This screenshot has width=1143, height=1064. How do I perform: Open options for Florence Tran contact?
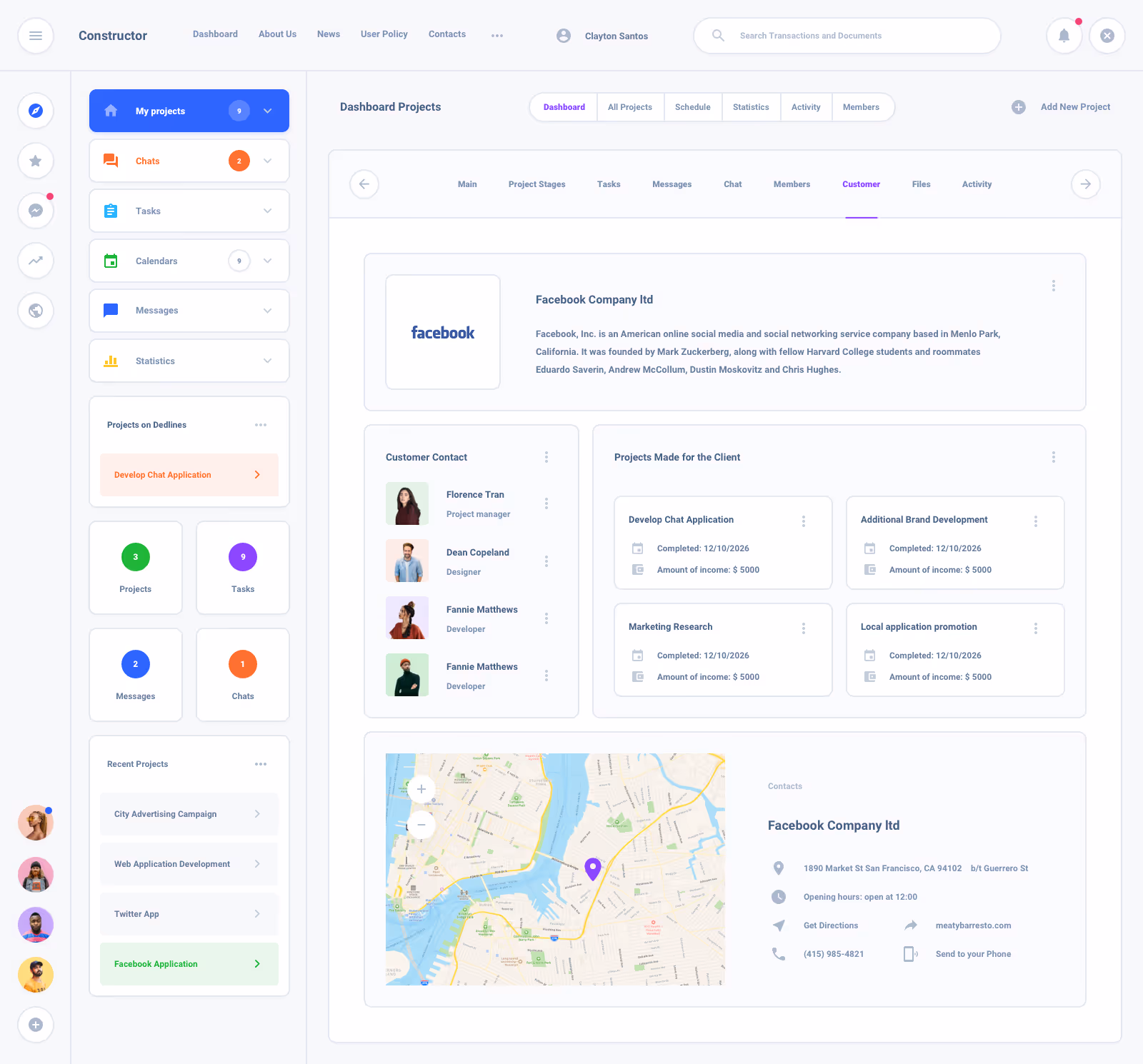coord(546,503)
